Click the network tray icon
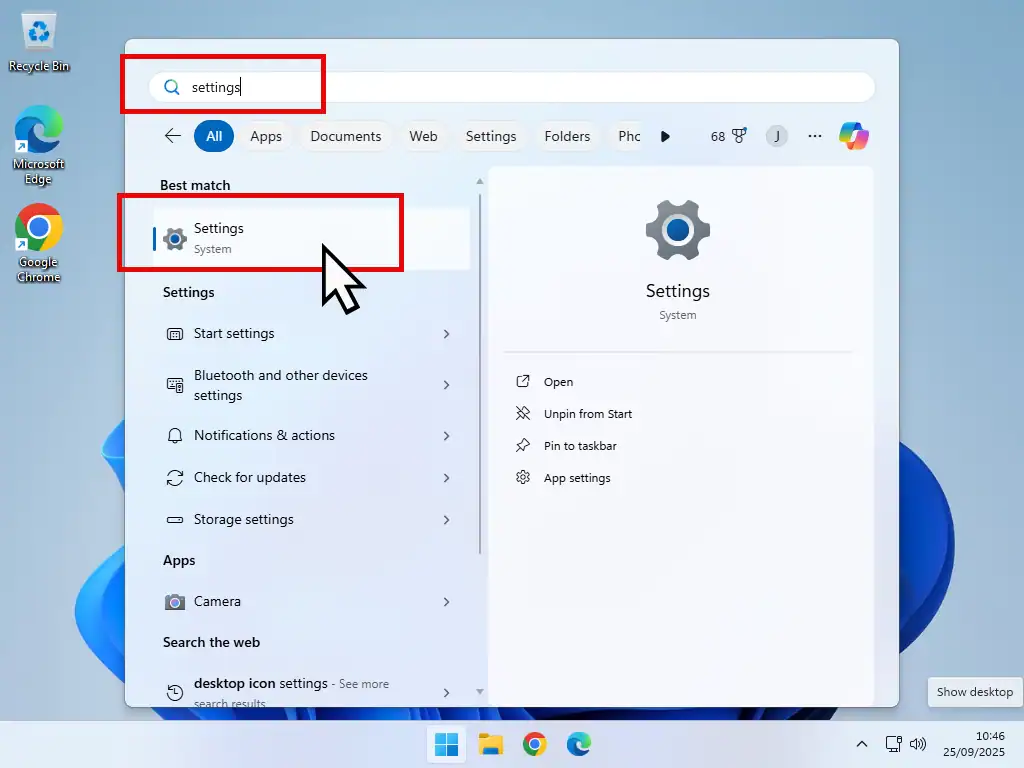Viewport: 1024px width, 768px height. 893,744
